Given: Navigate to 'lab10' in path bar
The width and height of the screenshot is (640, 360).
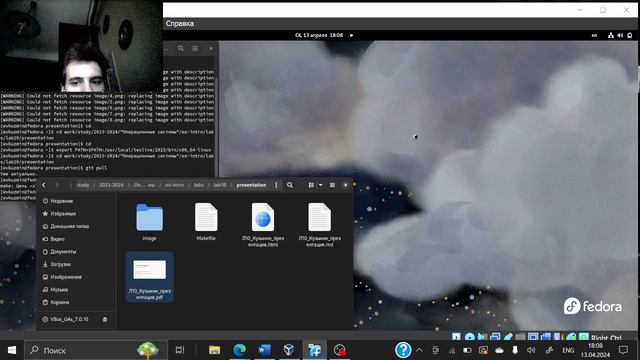Looking at the screenshot, I should click(x=220, y=185).
